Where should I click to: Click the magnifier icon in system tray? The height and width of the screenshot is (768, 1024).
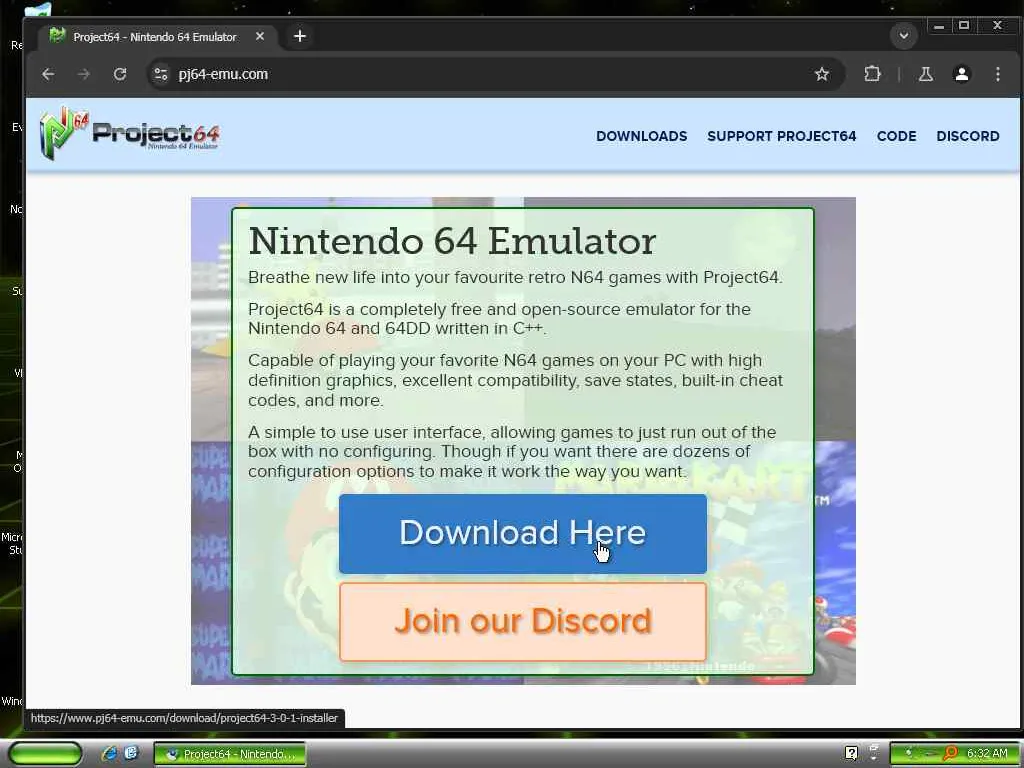click(x=950, y=754)
